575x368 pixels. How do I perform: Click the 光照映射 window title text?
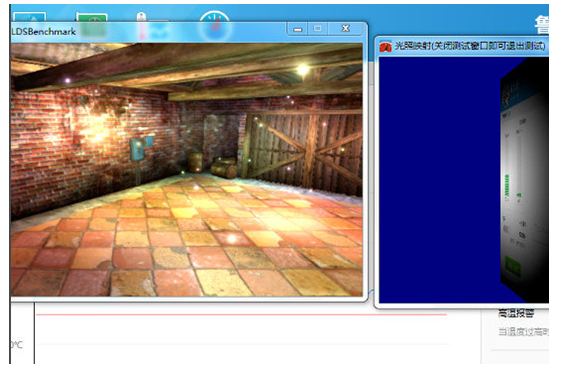coord(470,46)
